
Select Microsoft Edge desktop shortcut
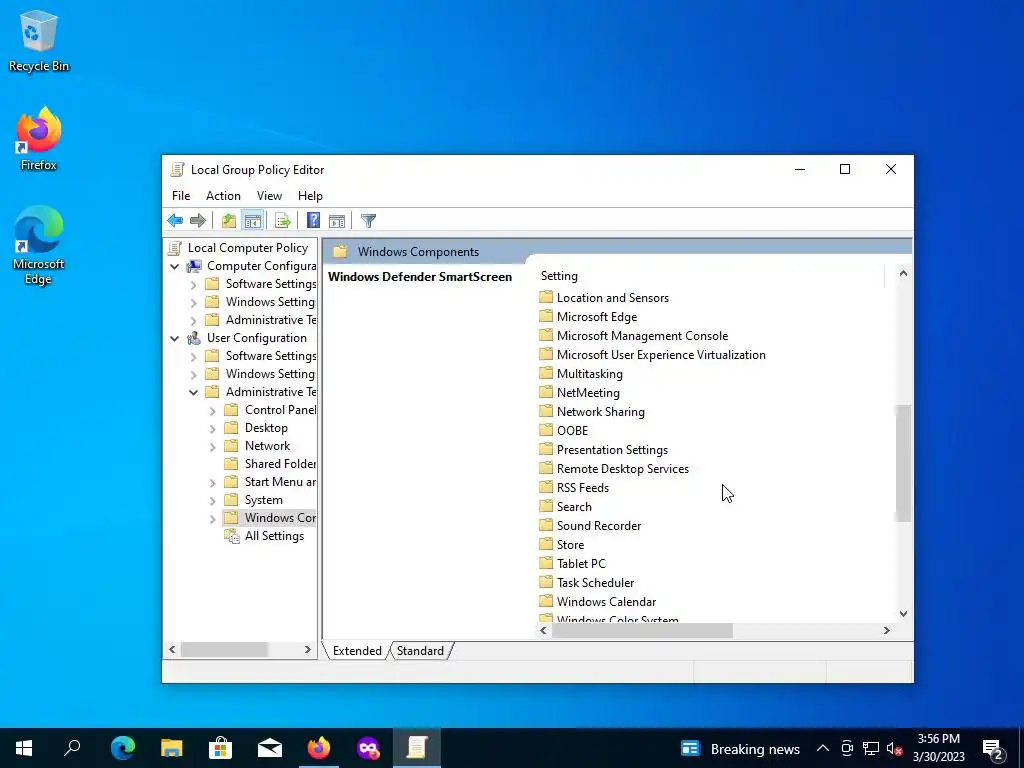pyautogui.click(x=39, y=246)
